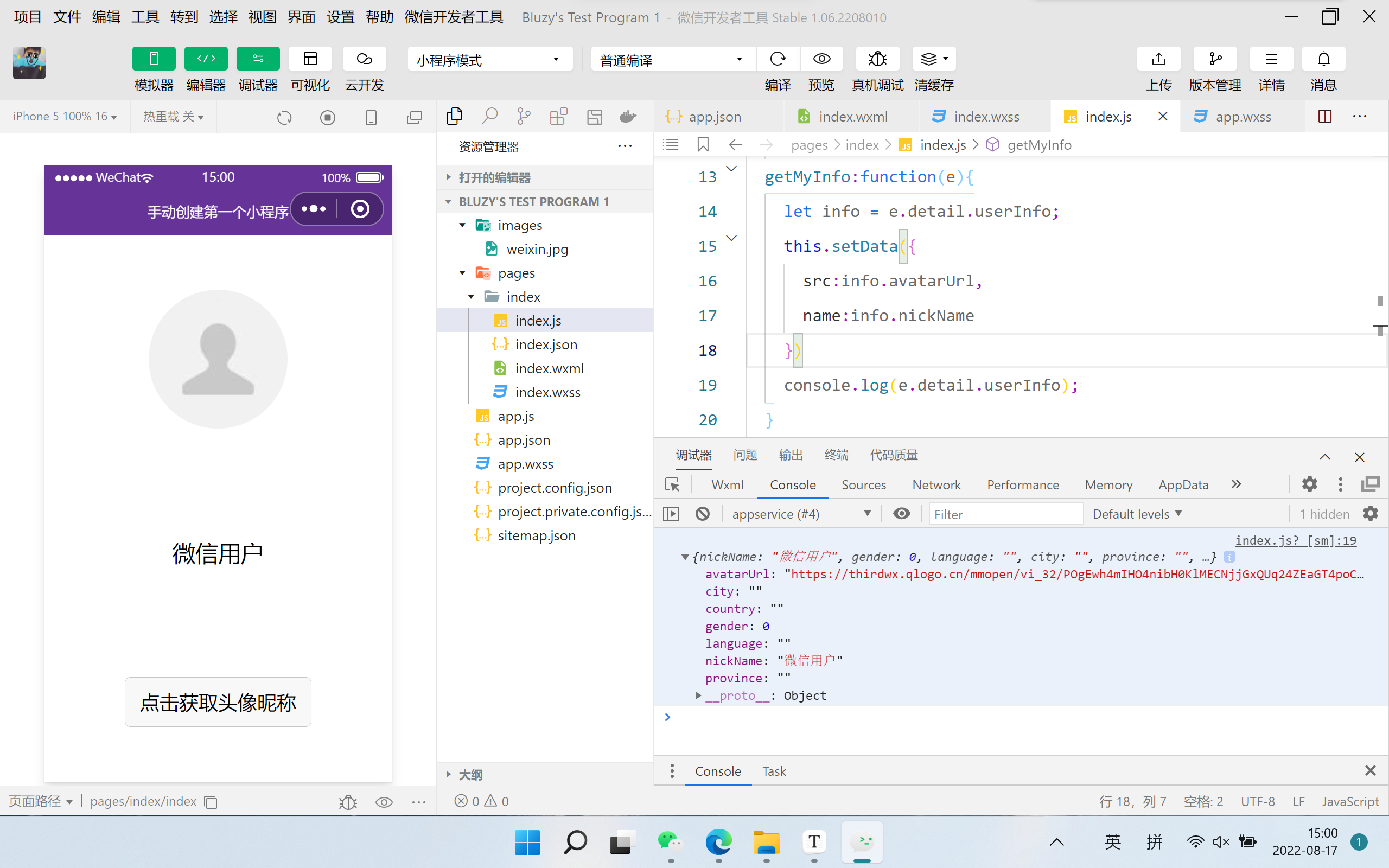Open index.json in the file tree
Image resolution: width=1389 pixels, height=868 pixels.
tap(546, 344)
